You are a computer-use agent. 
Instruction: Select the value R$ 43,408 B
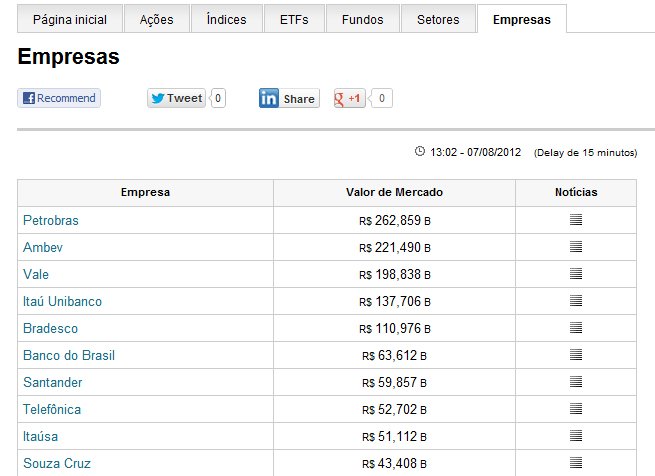394,463
